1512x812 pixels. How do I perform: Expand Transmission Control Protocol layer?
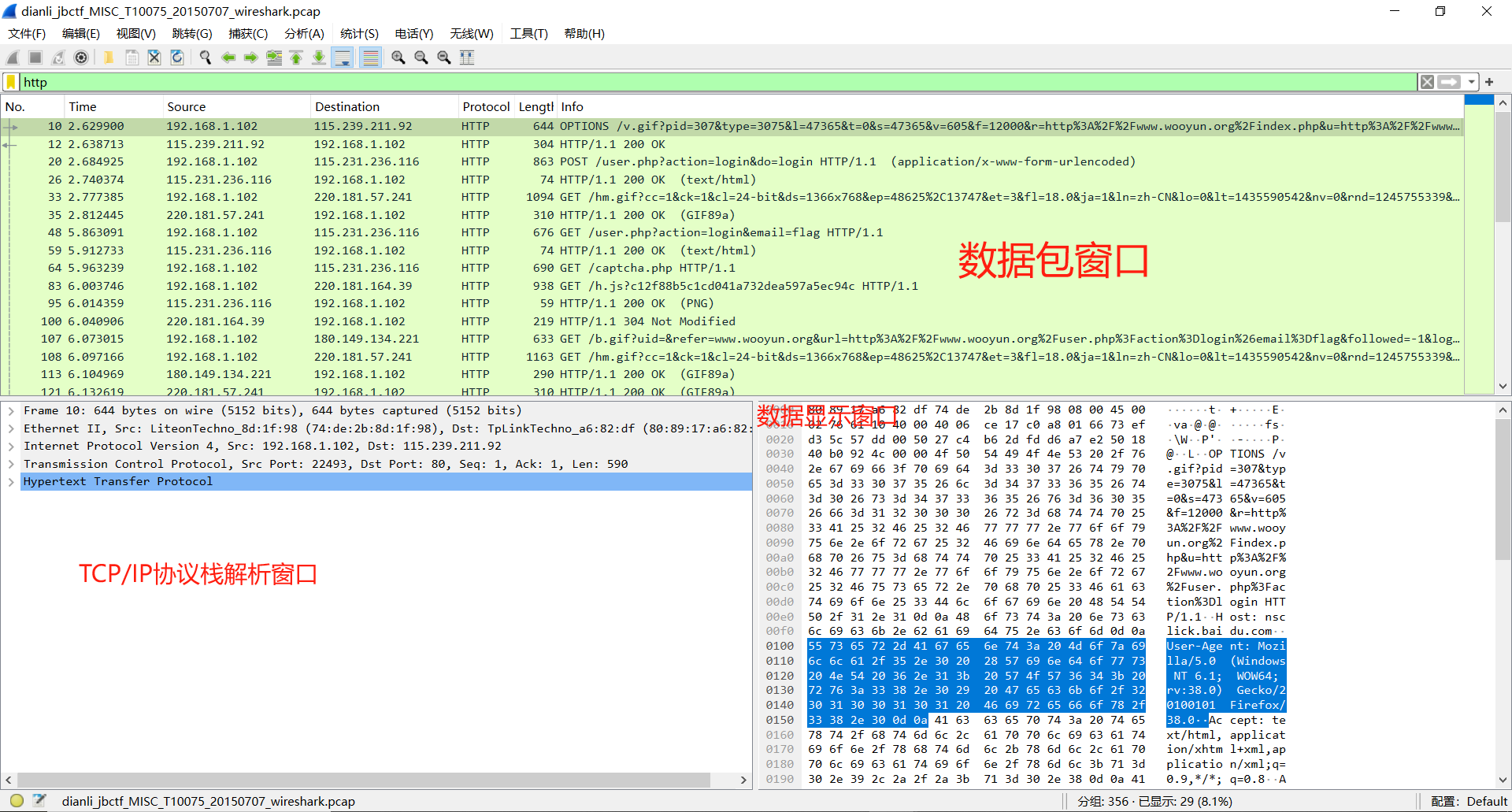pos(11,464)
